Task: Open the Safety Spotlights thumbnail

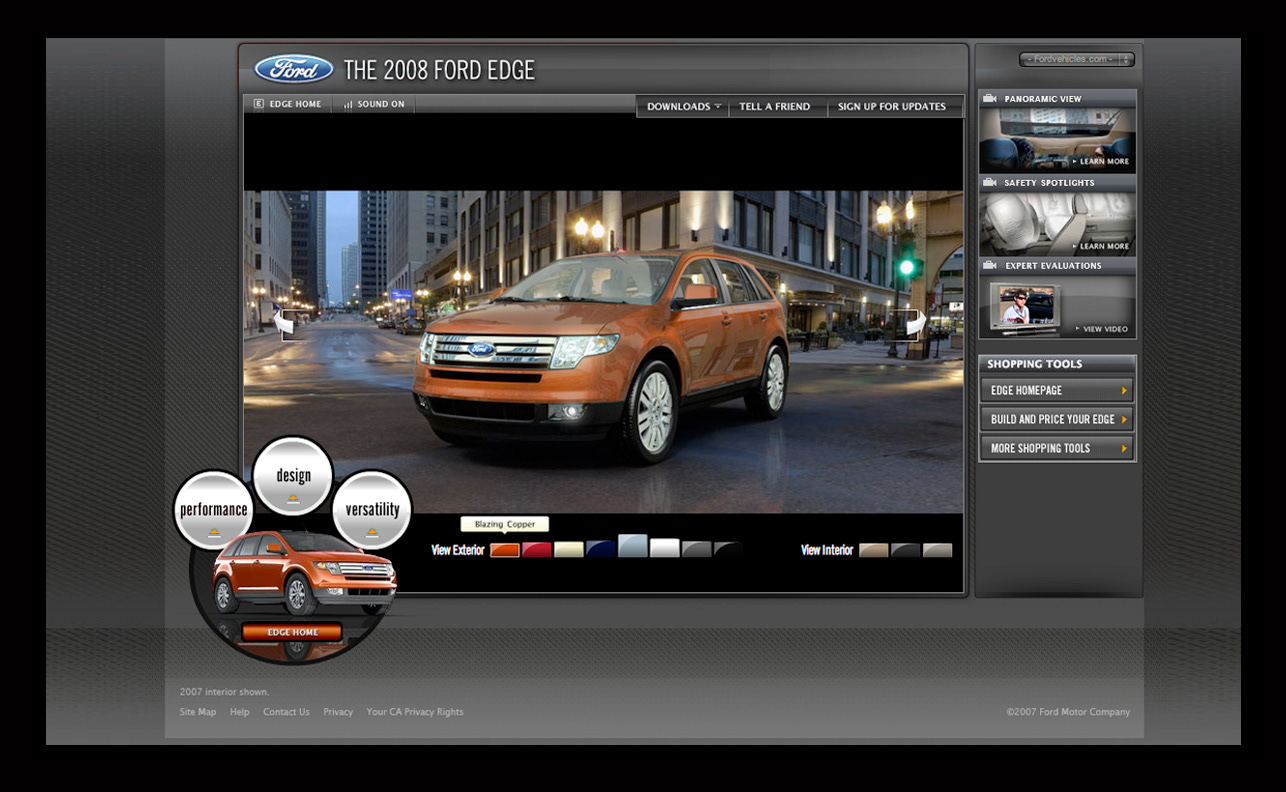Action: click(1057, 224)
